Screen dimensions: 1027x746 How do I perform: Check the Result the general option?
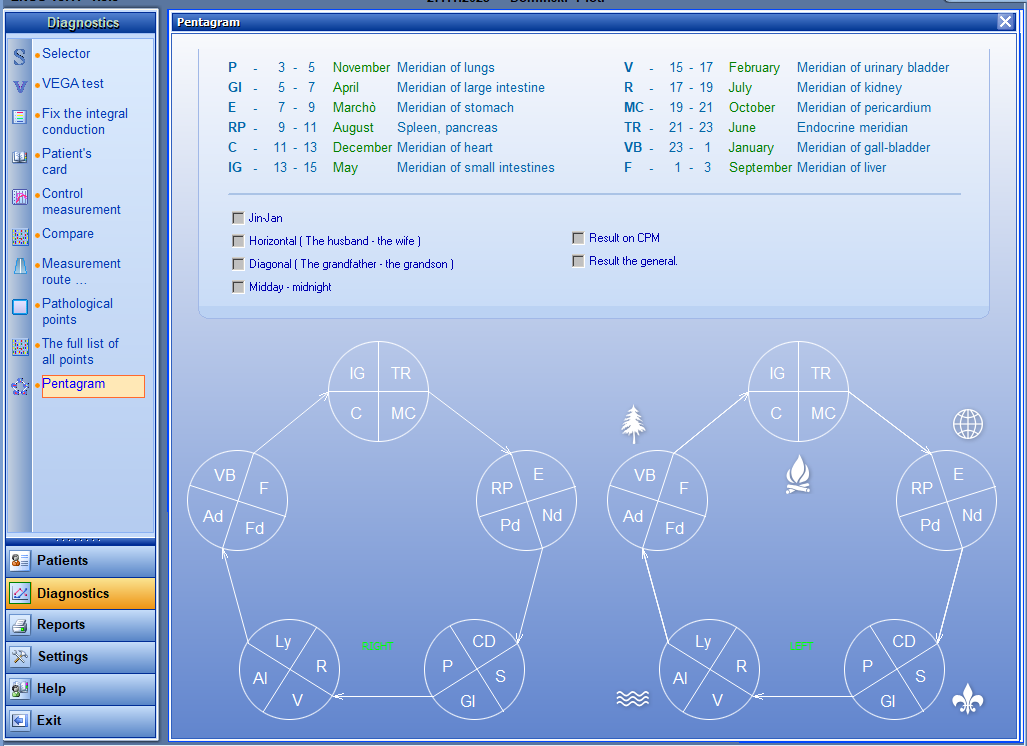coord(578,261)
